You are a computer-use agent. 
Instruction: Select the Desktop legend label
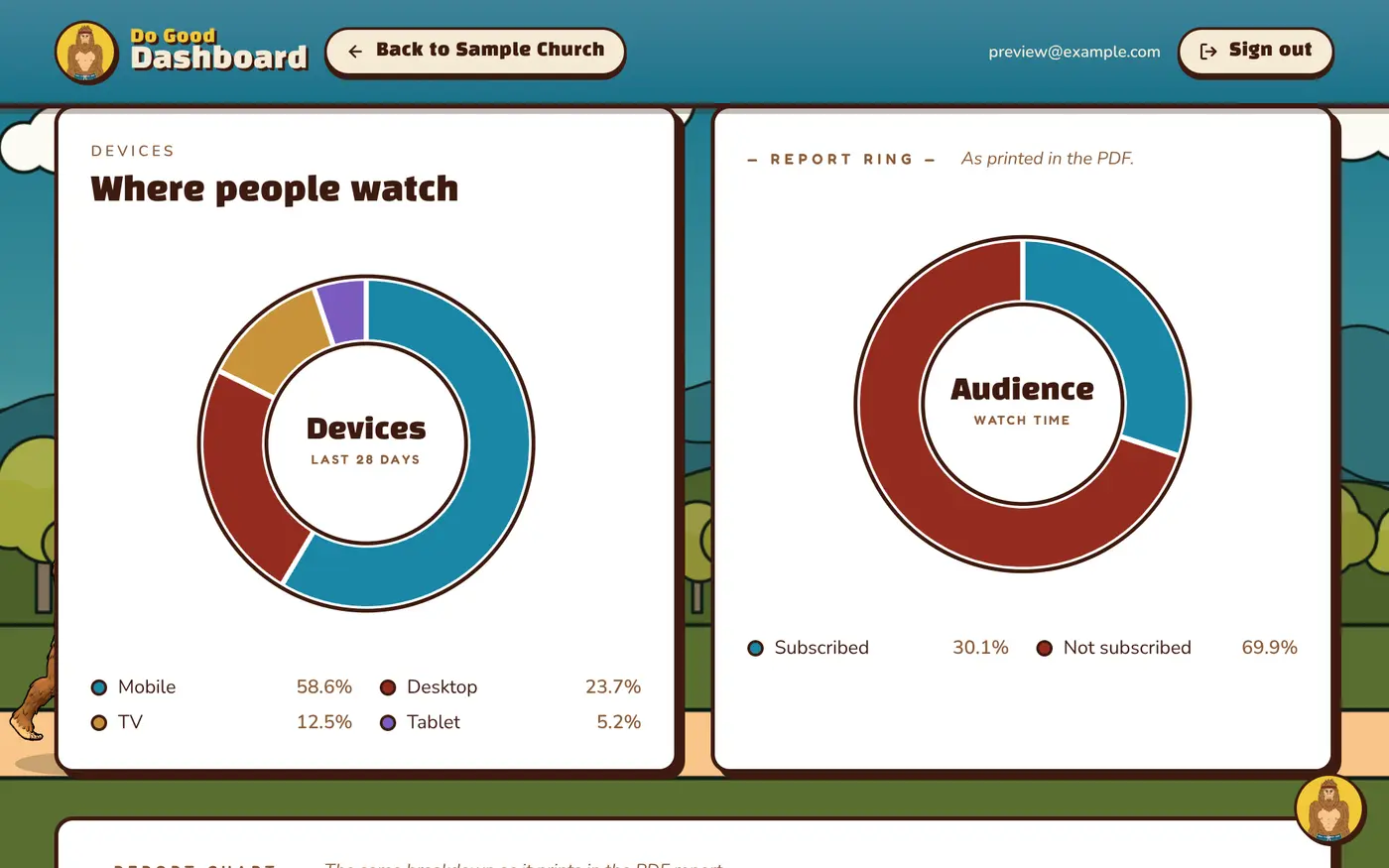[442, 686]
